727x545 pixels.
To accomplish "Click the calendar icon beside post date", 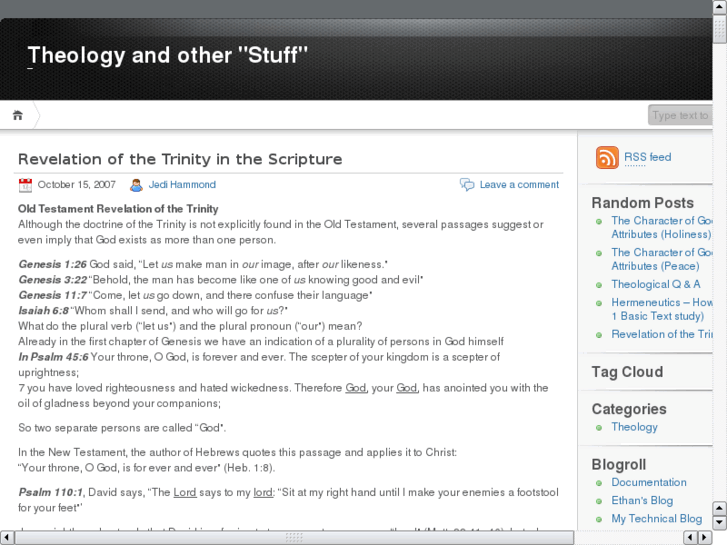I will pos(25,185).
